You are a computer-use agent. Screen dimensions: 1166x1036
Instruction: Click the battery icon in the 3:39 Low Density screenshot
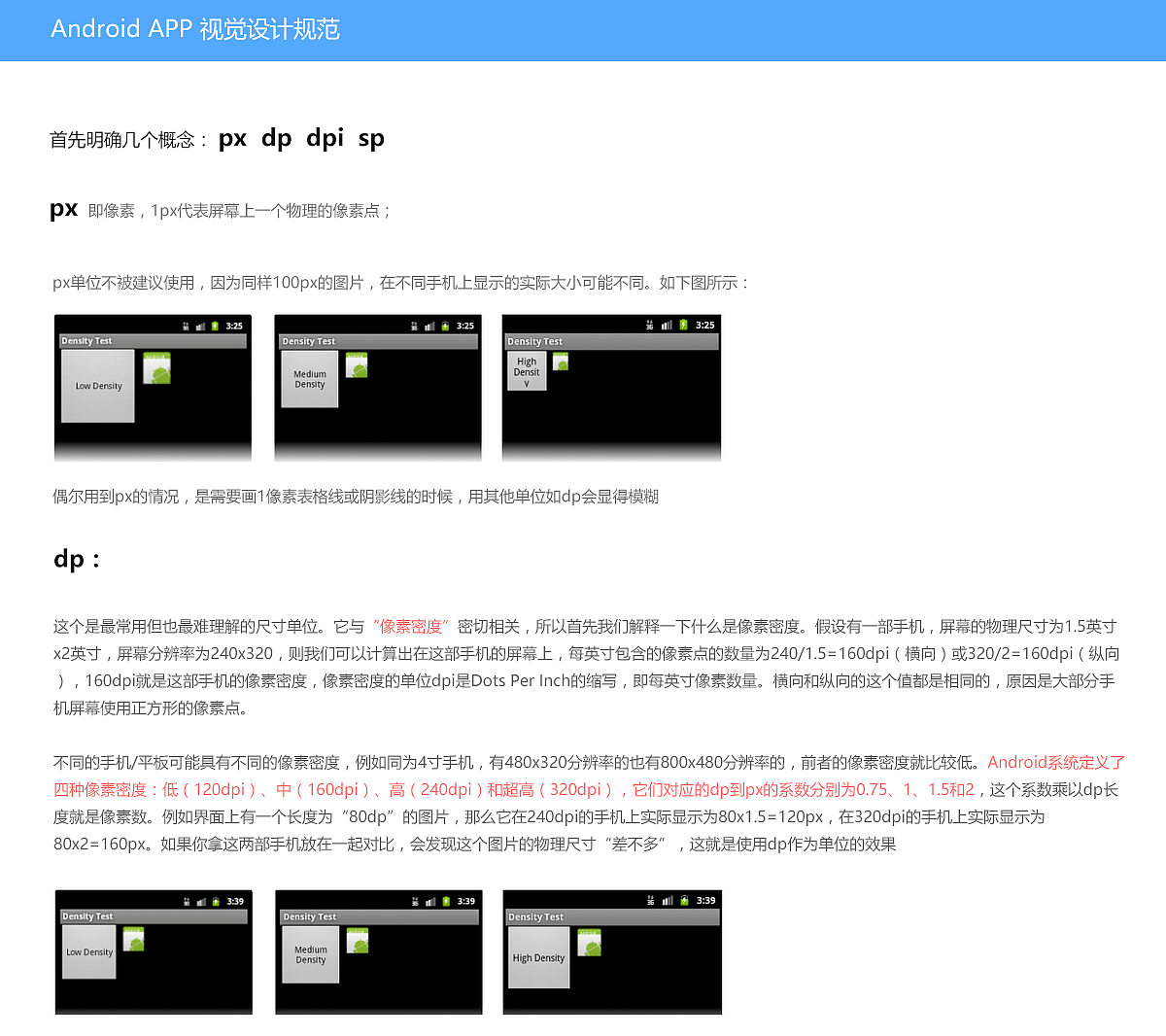point(216,902)
